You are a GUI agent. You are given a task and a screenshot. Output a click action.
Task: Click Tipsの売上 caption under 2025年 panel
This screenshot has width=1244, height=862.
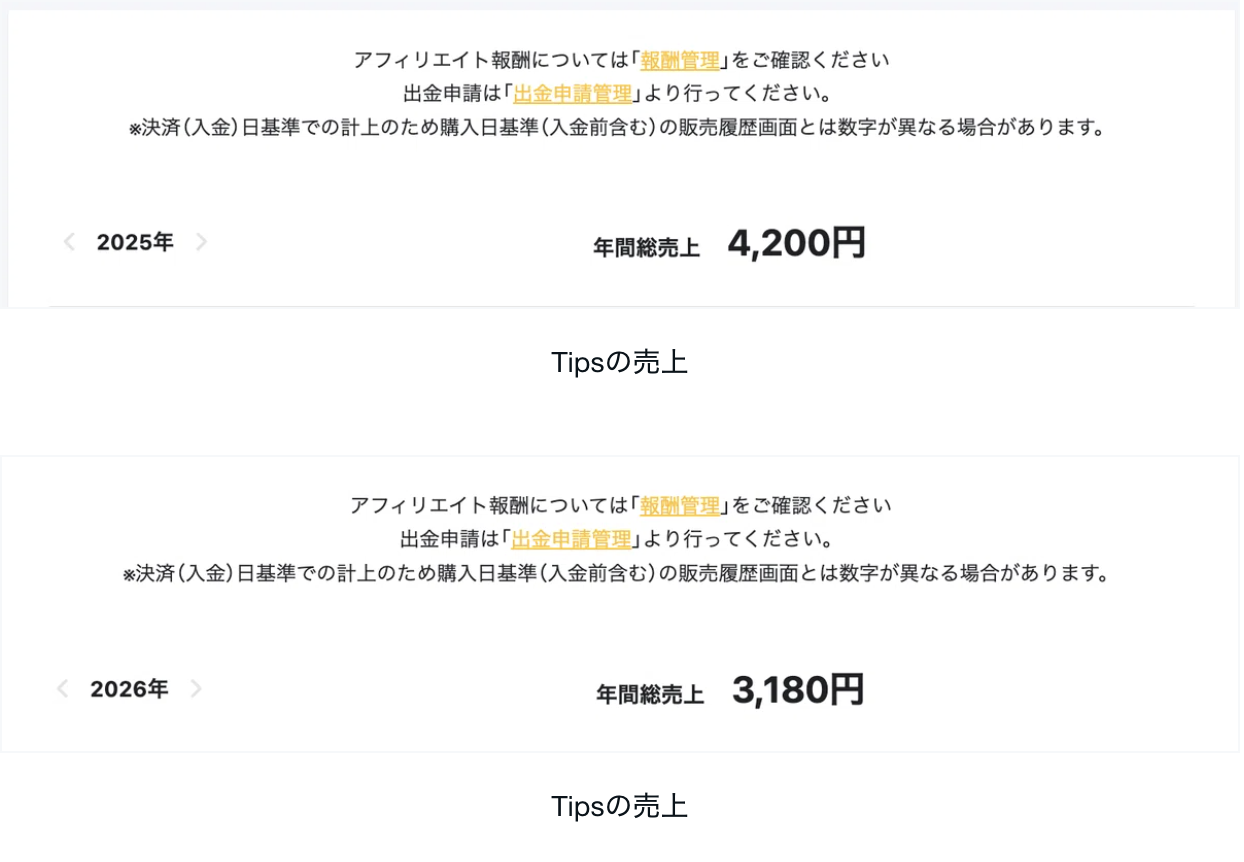pos(619,363)
